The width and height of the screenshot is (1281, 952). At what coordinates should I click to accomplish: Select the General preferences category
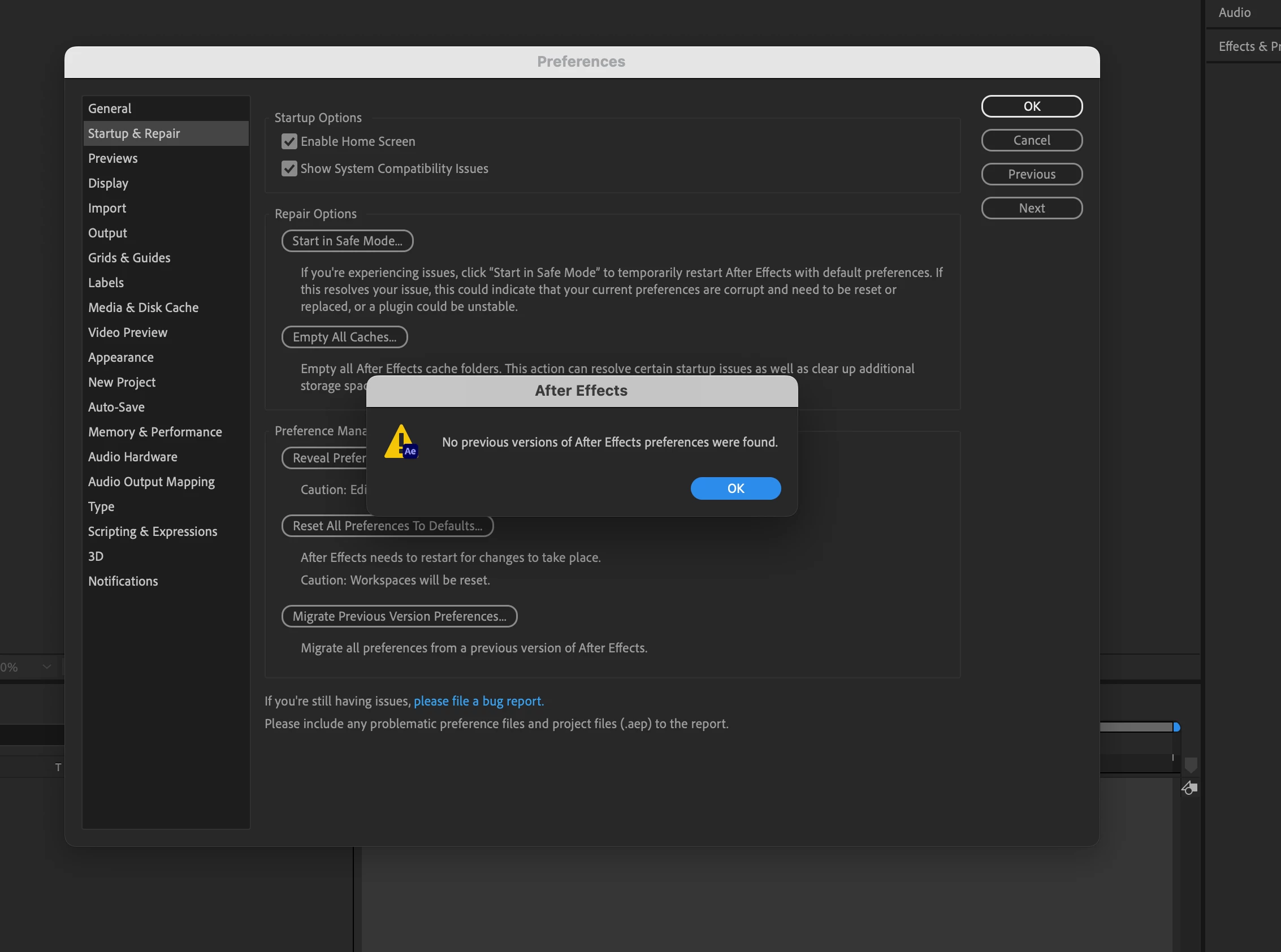(110, 109)
